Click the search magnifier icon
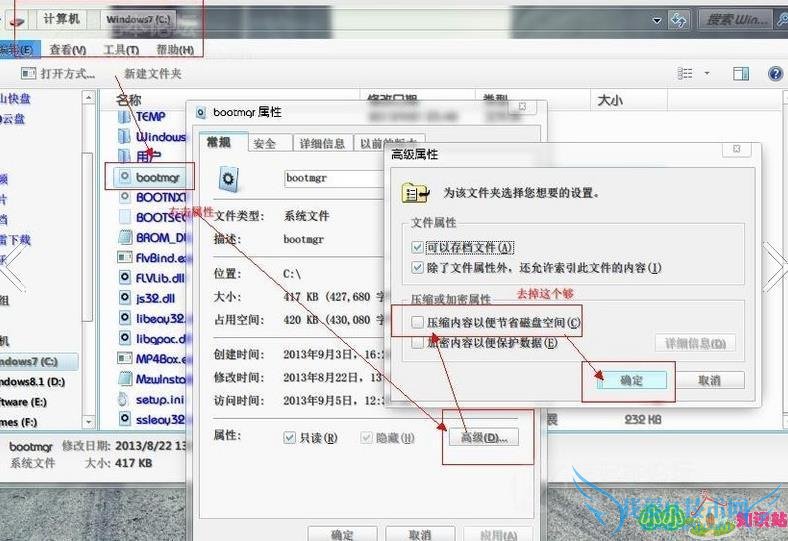Image resolution: width=788 pixels, height=541 pixels. [782, 20]
